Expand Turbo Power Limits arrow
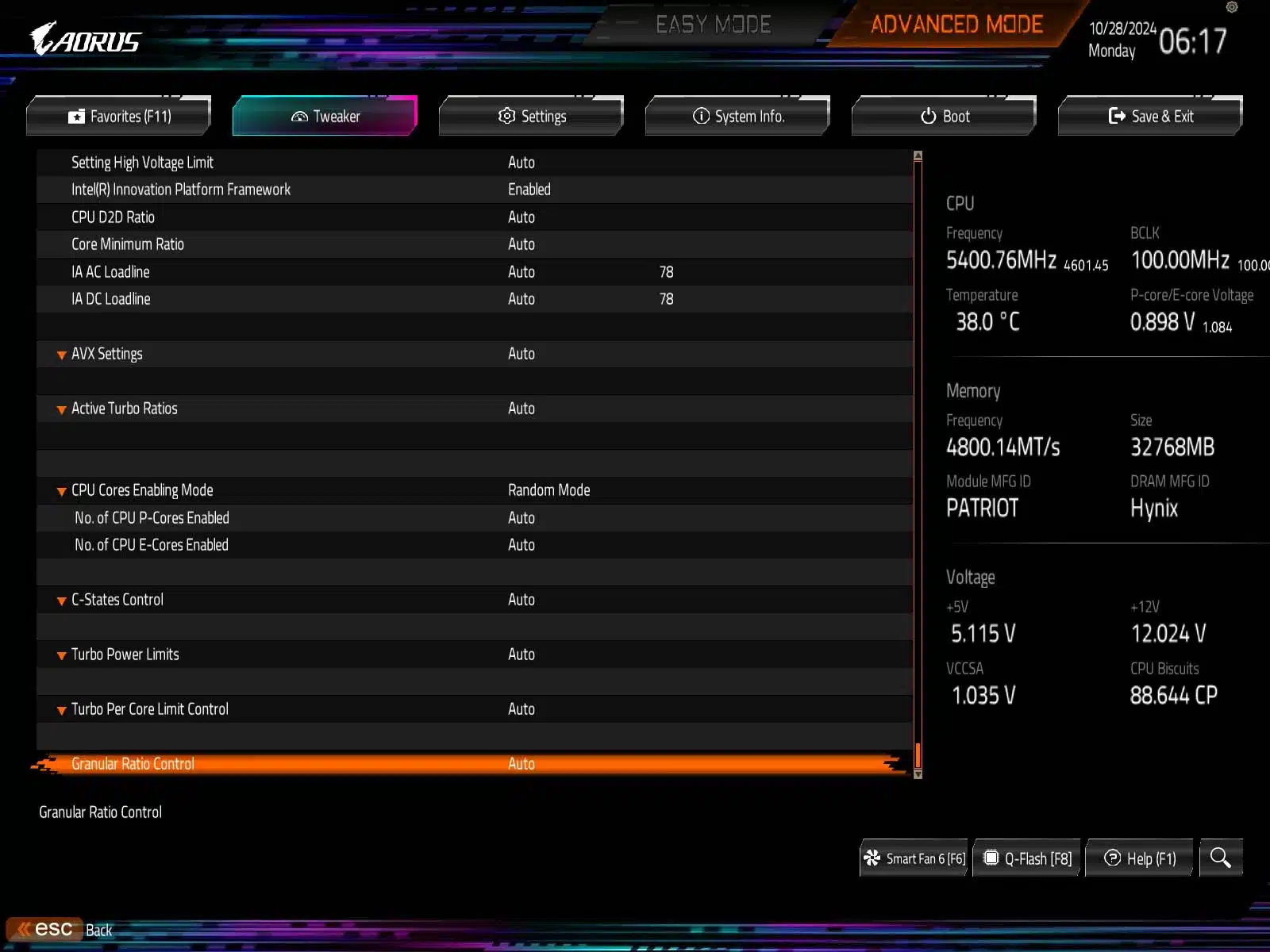The image size is (1270, 952). pyautogui.click(x=61, y=655)
